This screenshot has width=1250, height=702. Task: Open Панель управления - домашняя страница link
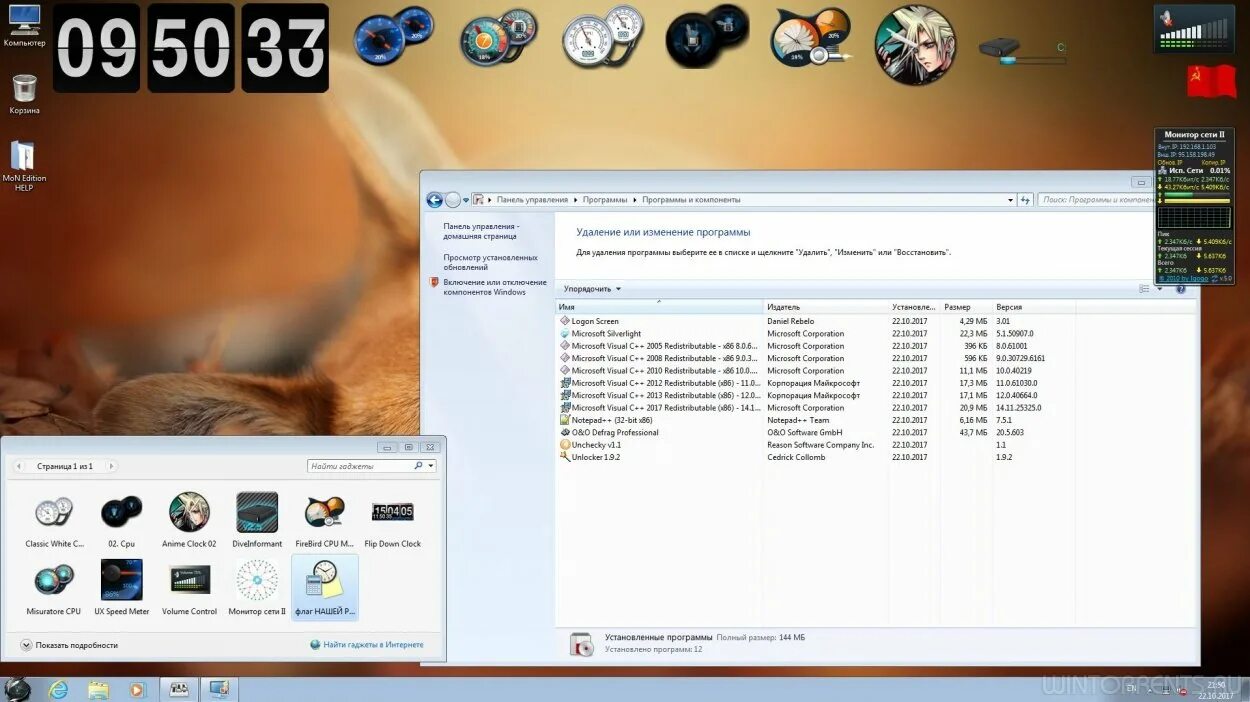pos(481,231)
